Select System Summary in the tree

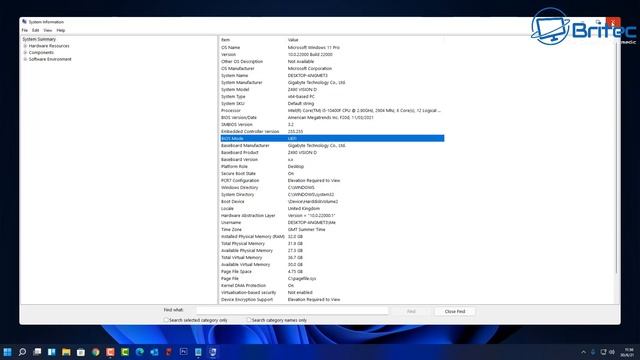point(39,39)
